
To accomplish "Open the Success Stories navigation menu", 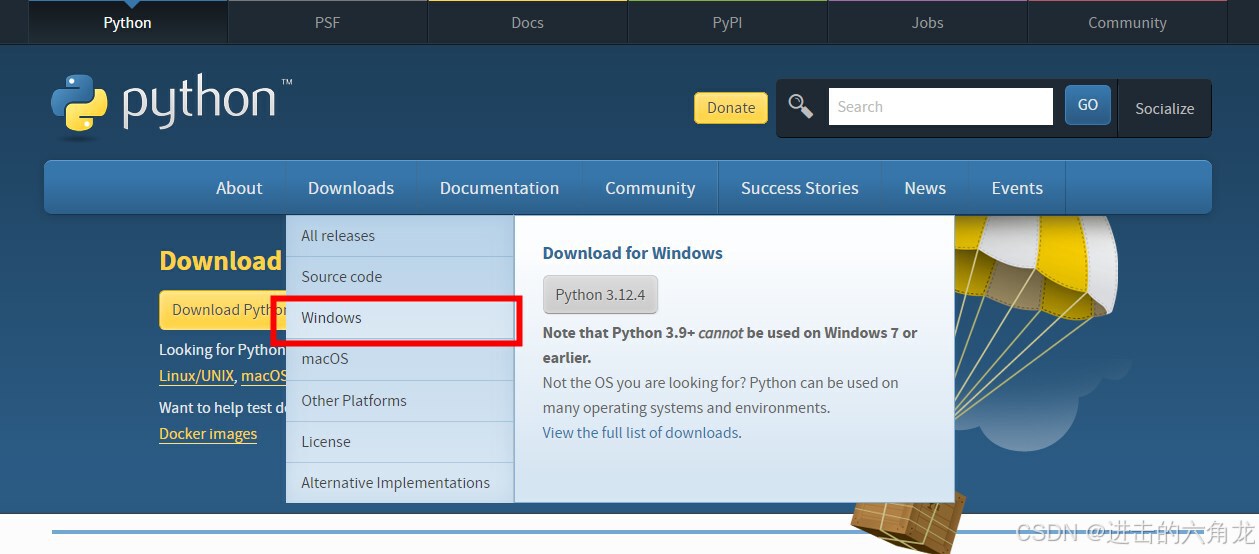I will (800, 188).
